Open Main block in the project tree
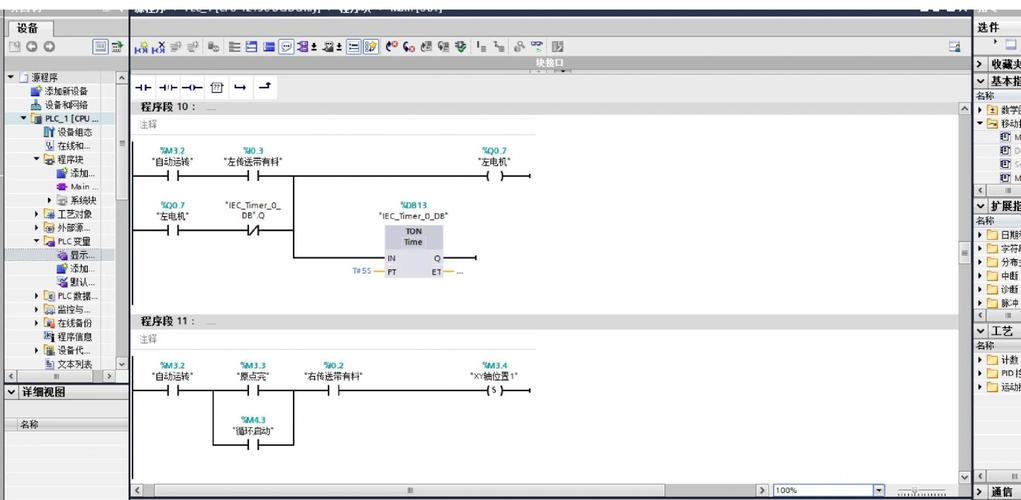This screenshot has width=1021, height=500. [84, 187]
